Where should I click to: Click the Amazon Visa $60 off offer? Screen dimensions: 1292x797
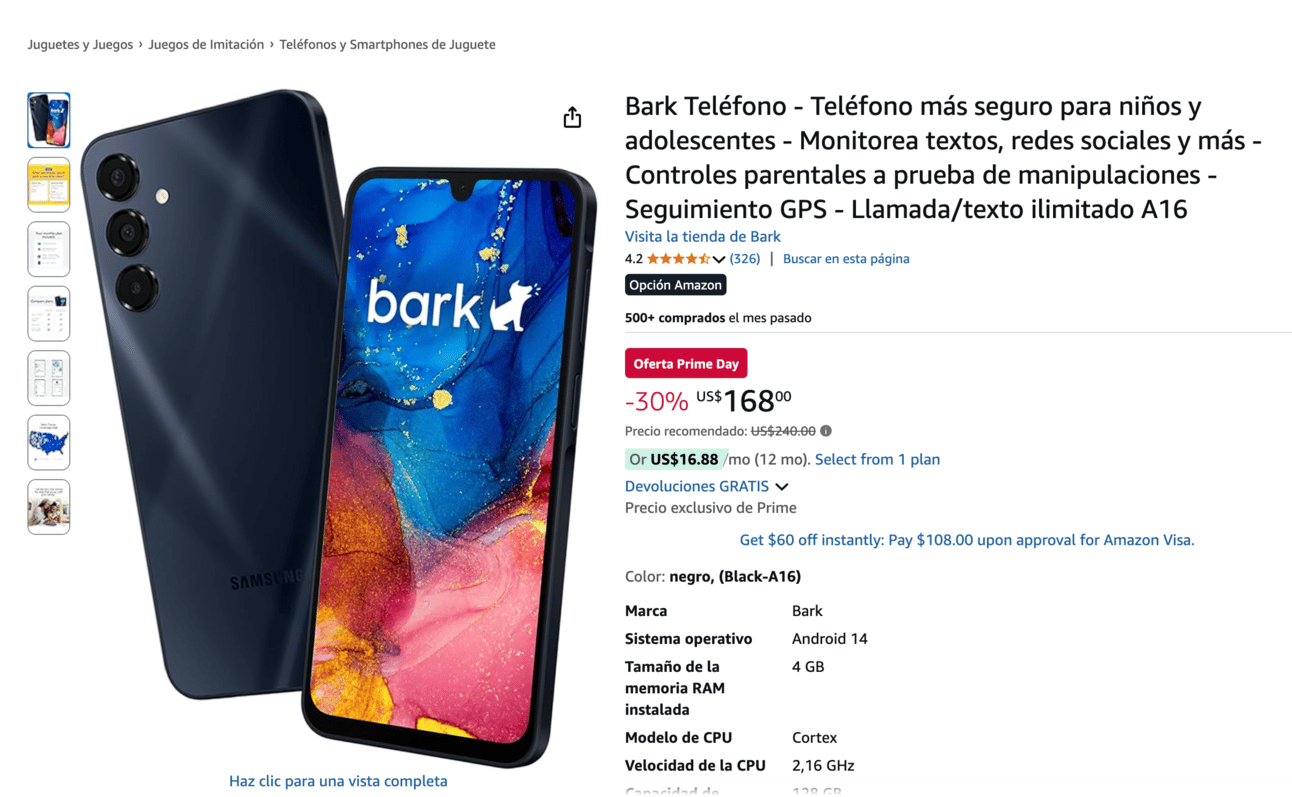pyautogui.click(x=967, y=540)
